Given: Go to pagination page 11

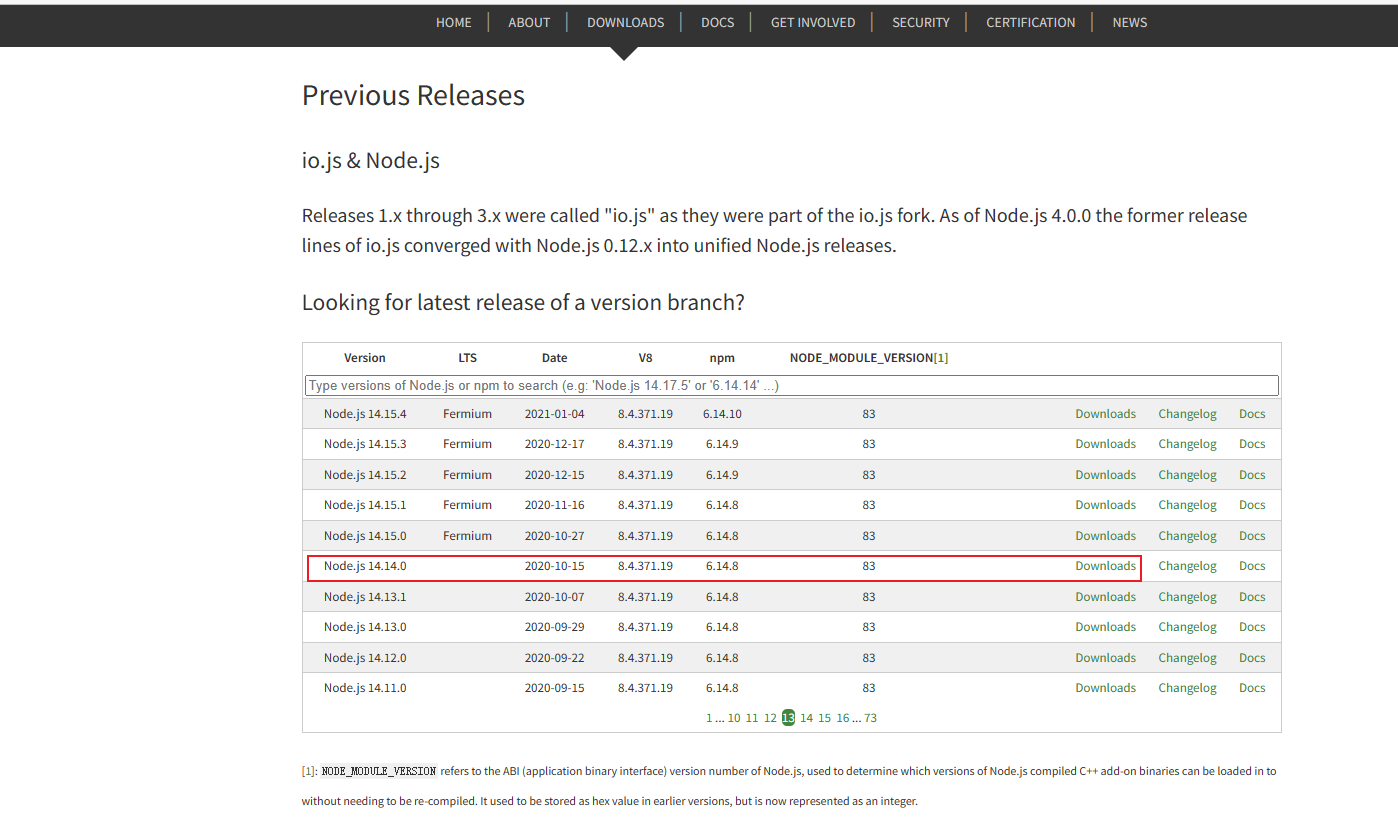Looking at the screenshot, I should (752, 718).
